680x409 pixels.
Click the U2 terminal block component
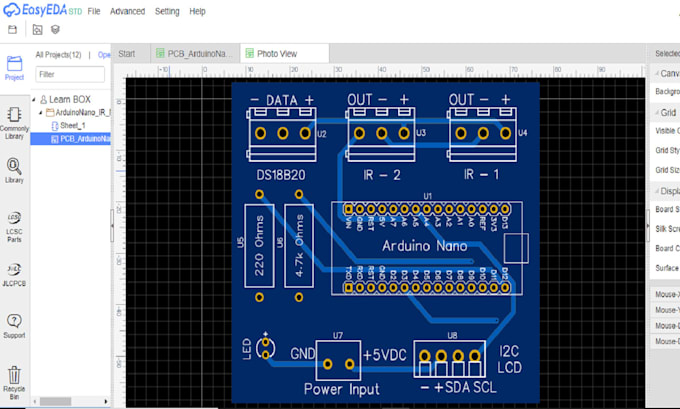[x=282, y=134]
